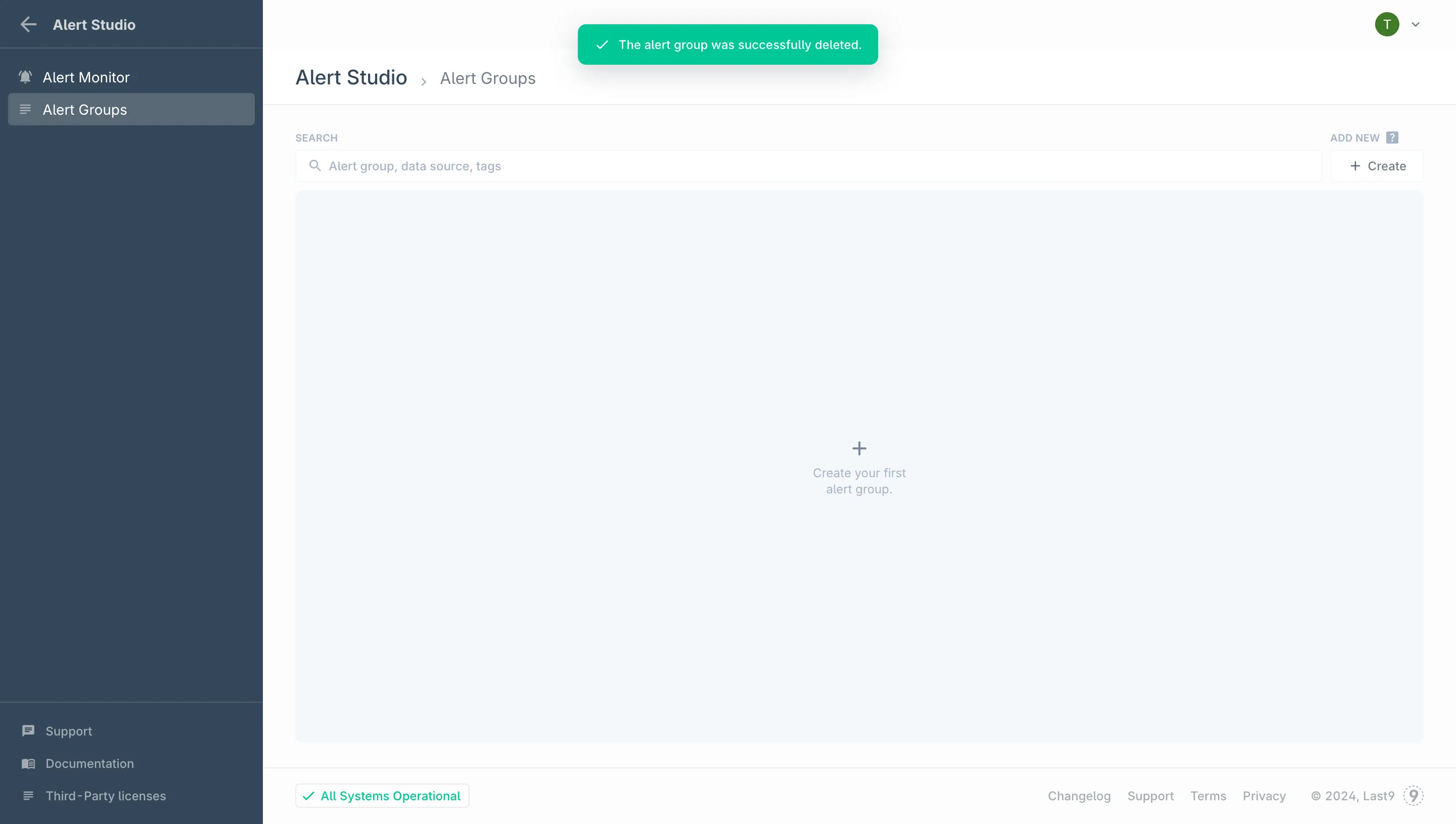Click the Documentation book icon
The width and height of the screenshot is (1456, 824).
28,763
